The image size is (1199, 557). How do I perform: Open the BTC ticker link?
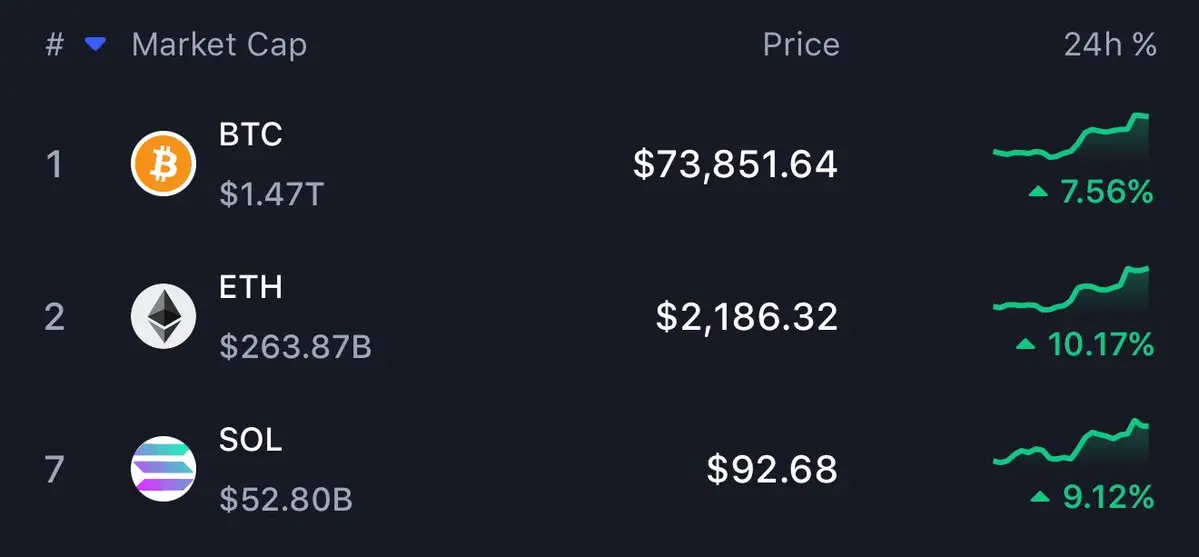250,134
